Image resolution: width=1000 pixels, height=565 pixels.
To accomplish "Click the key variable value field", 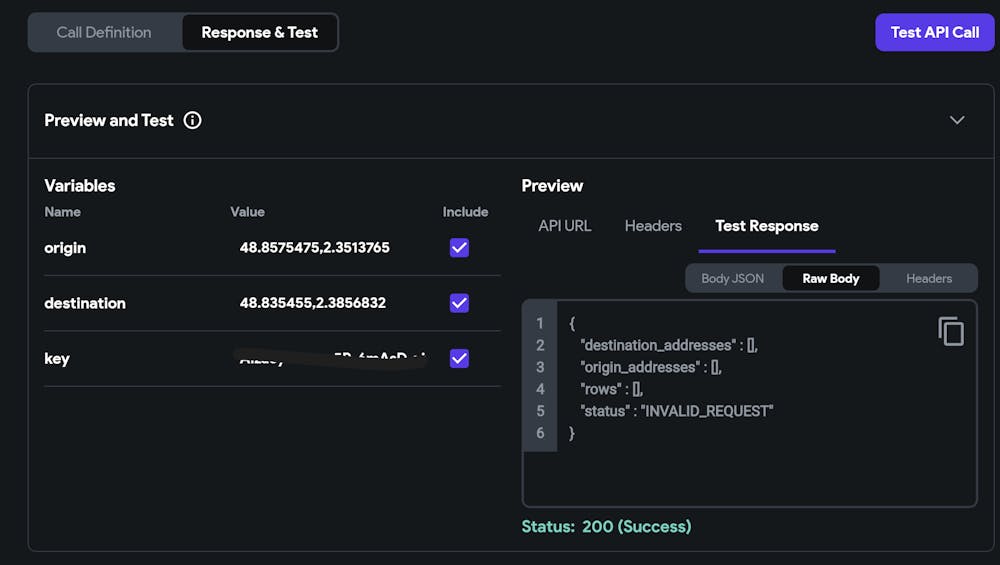I will click(330, 358).
